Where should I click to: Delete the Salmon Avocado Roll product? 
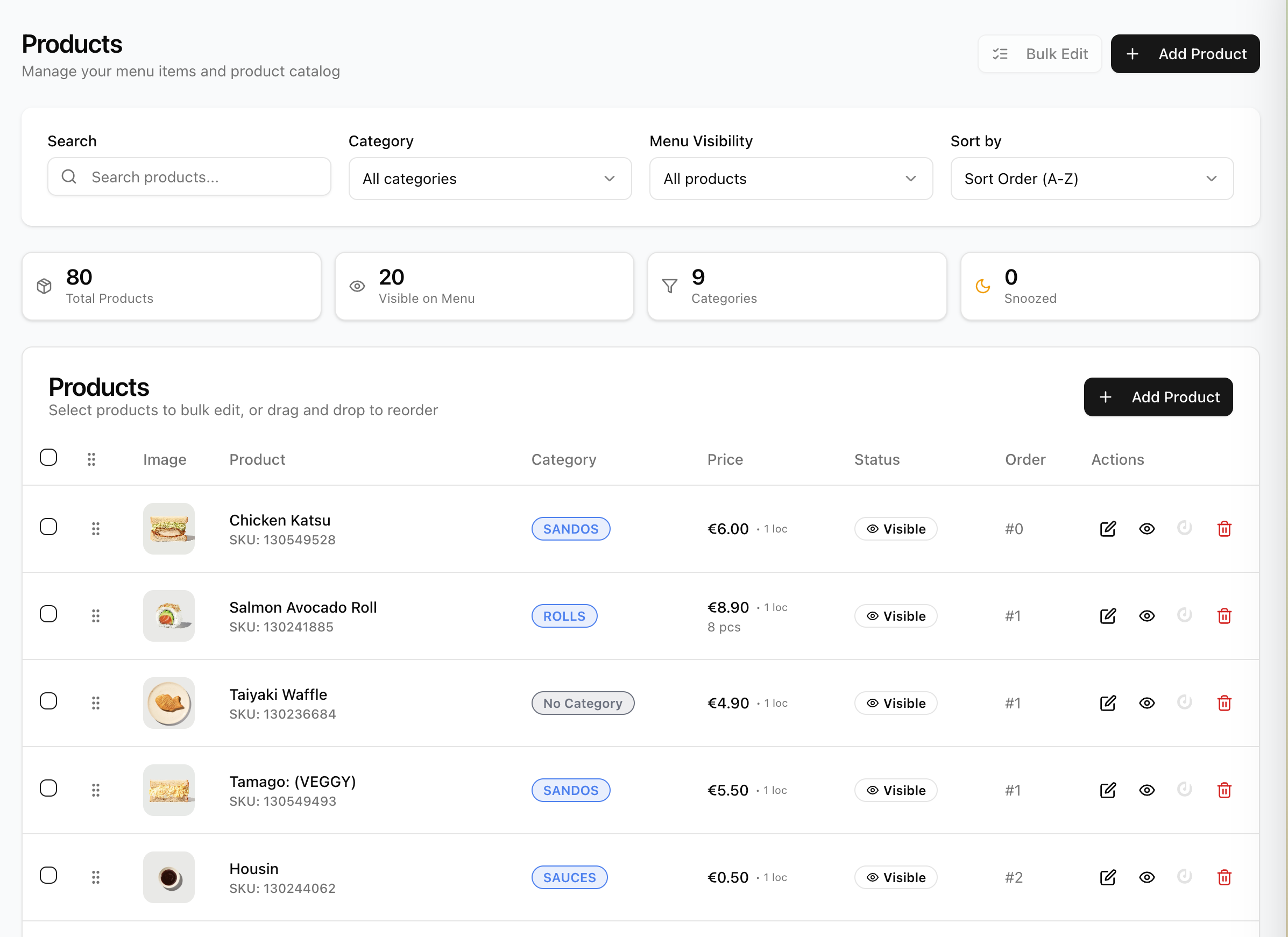coord(1224,615)
